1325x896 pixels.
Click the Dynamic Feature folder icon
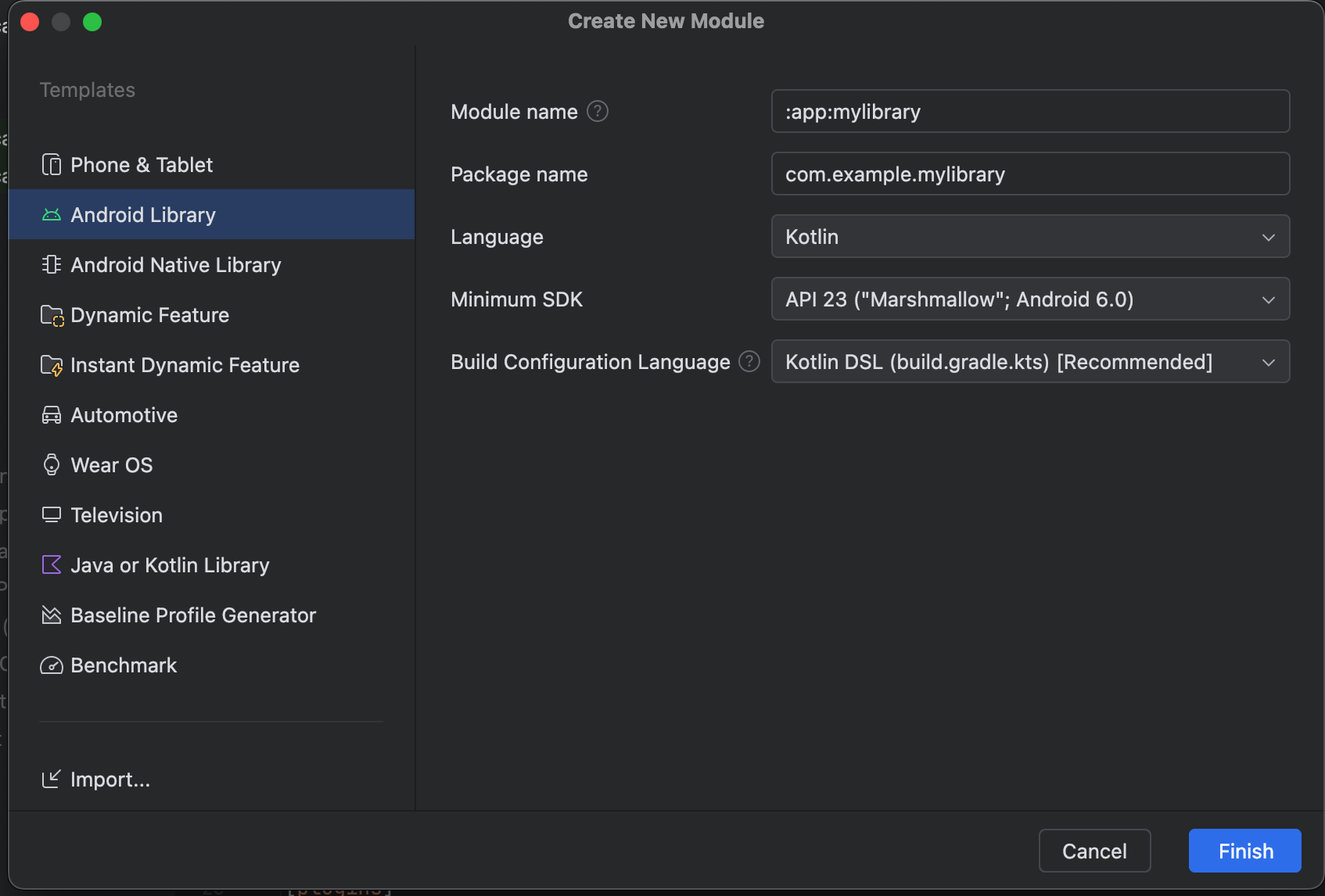click(51, 314)
